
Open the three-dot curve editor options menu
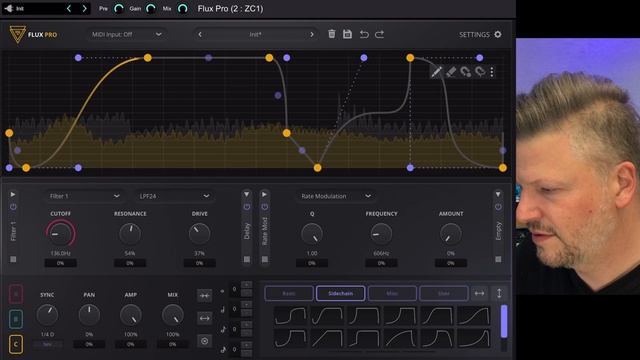point(492,72)
